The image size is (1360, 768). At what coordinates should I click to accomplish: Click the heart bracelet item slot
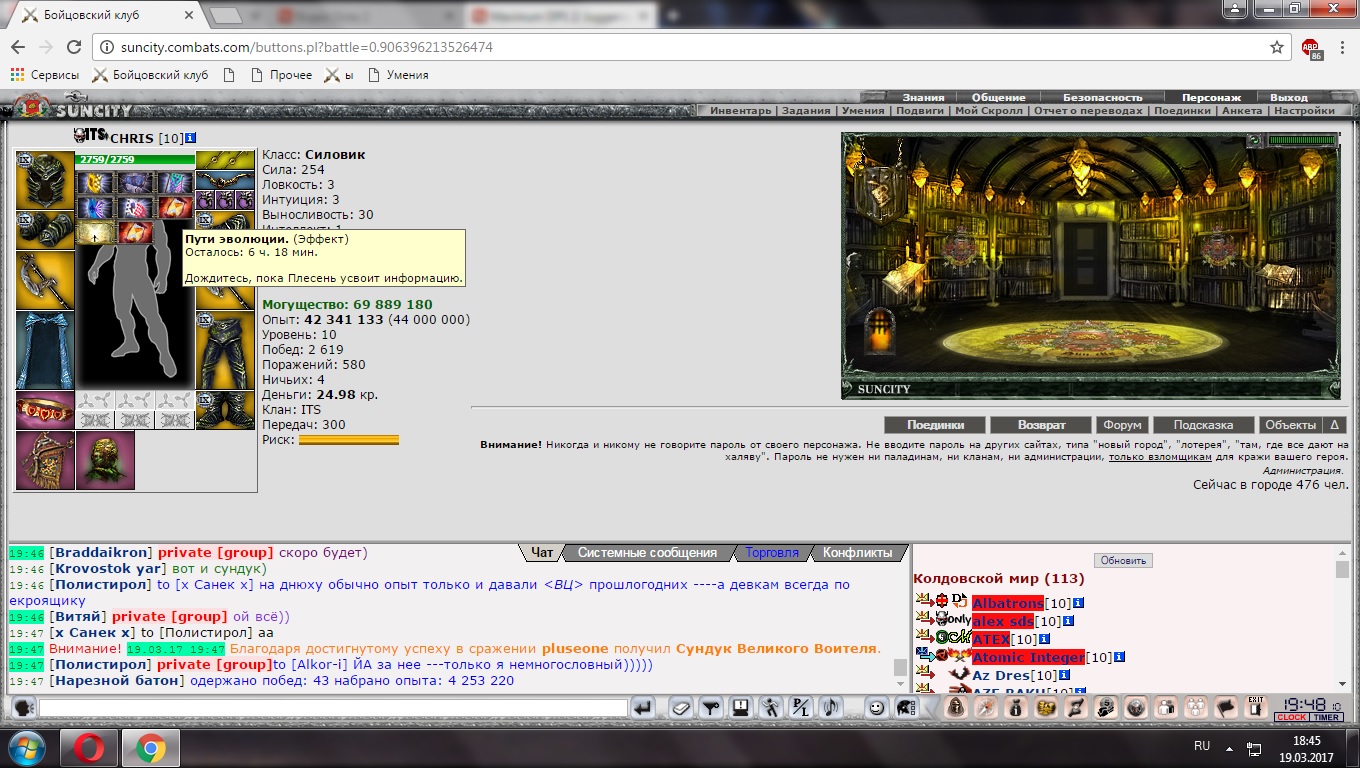[x=45, y=410]
